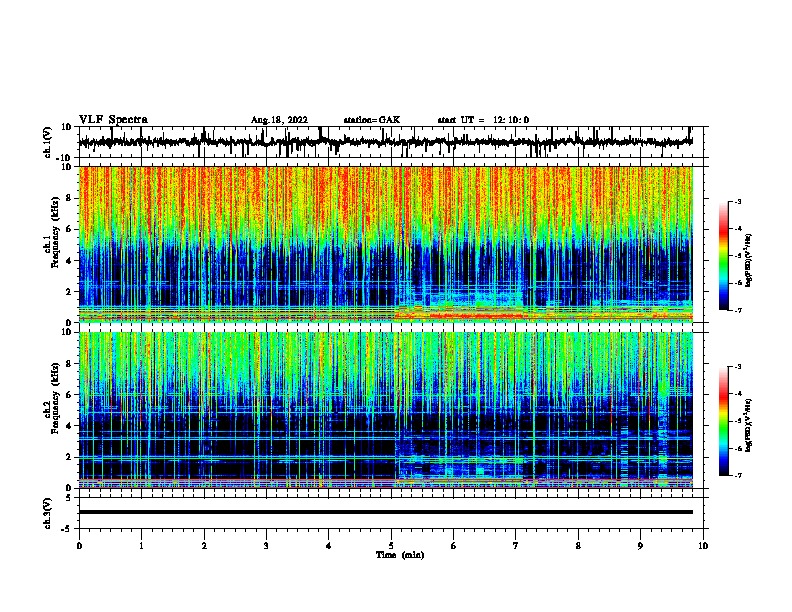Click the "start UT = 12:10:0" label

coord(483,120)
